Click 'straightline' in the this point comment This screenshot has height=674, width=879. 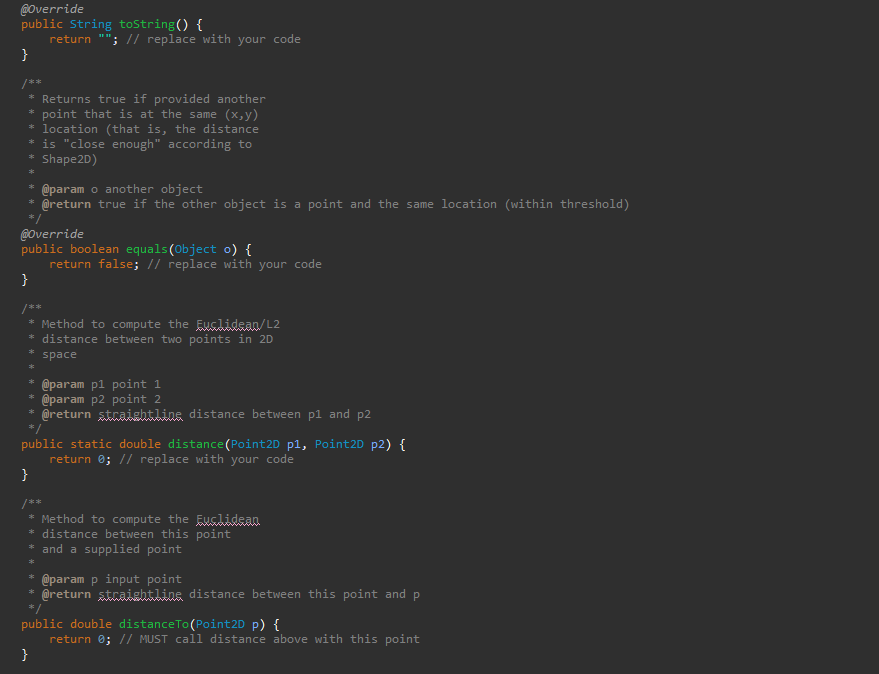coord(140,594)
